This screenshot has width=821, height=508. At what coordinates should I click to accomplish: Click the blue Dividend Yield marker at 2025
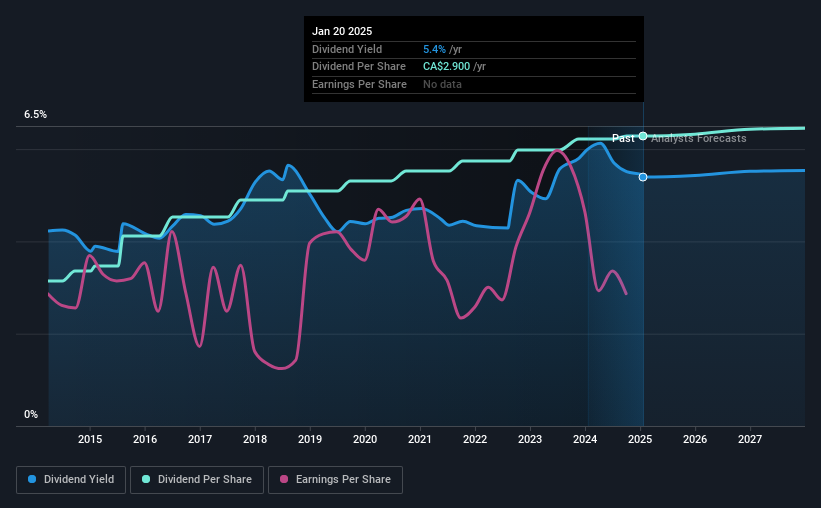[643, 177]
